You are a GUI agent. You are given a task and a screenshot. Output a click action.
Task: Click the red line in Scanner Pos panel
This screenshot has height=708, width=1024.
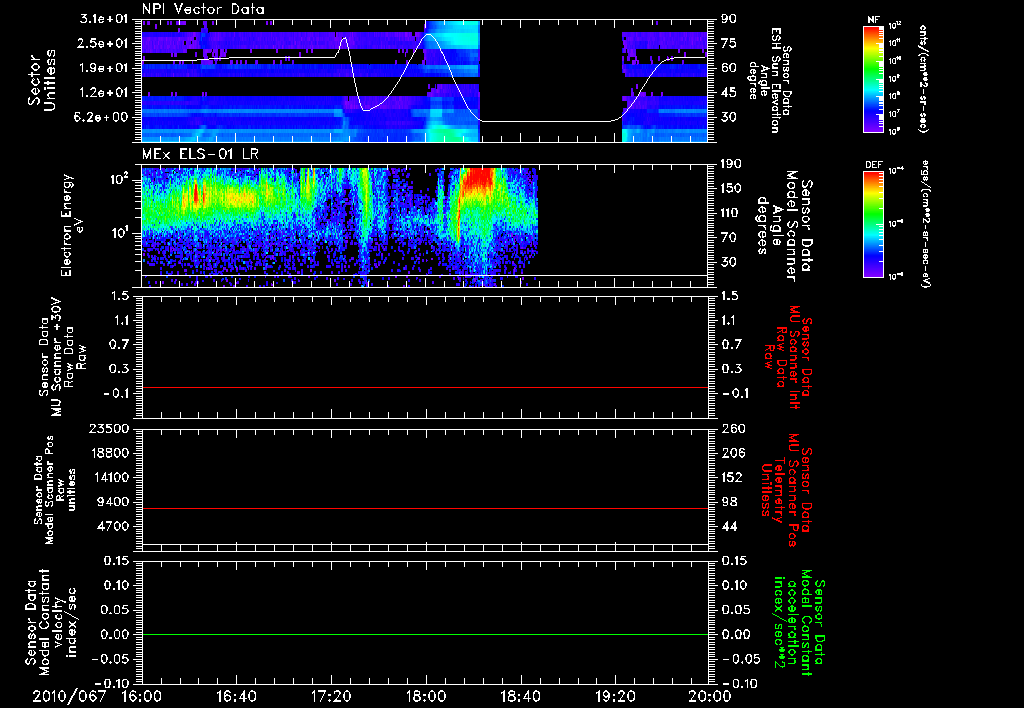tap(424, 508)
